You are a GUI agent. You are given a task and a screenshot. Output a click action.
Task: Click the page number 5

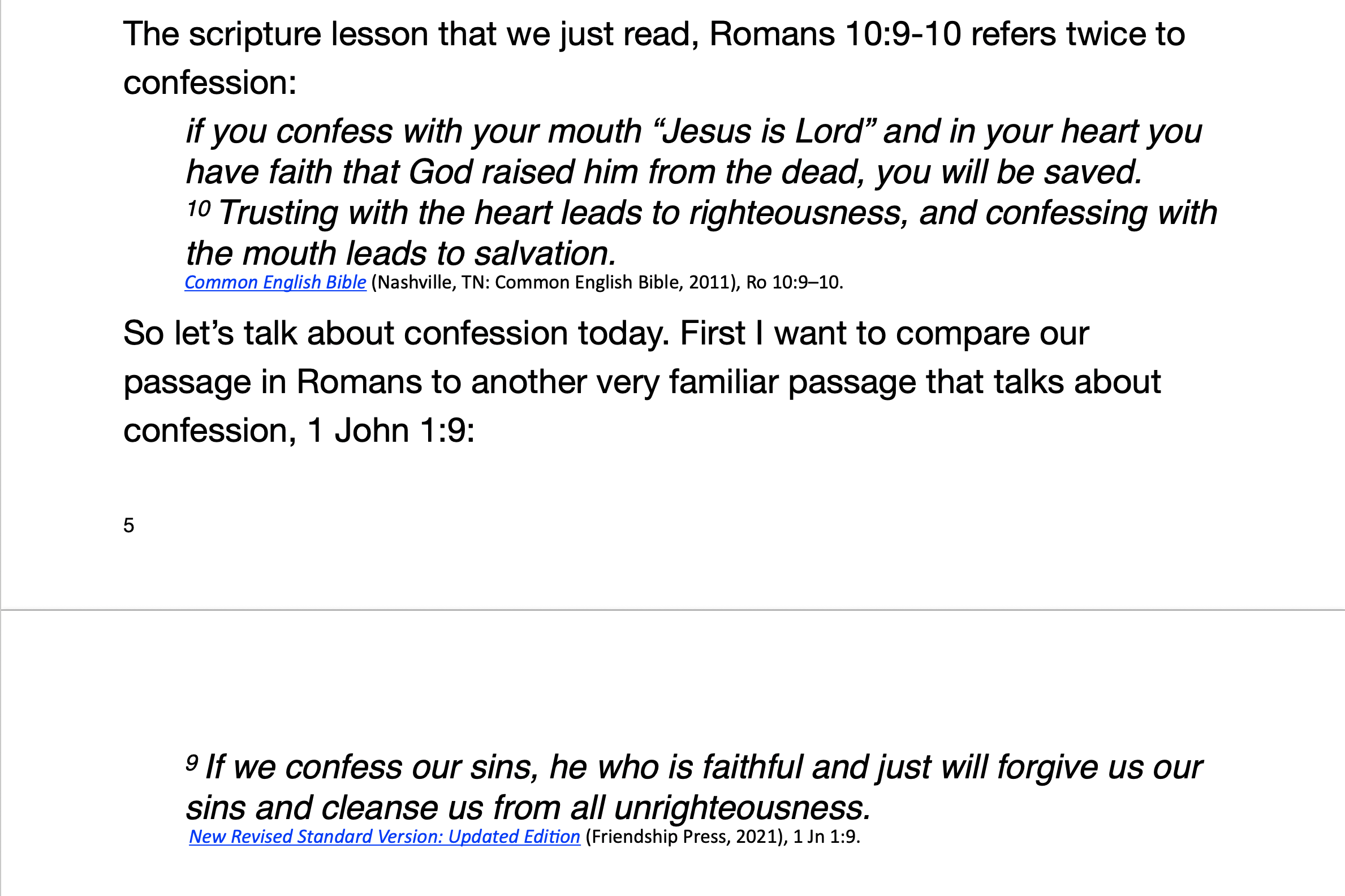(x=128, y=525)
